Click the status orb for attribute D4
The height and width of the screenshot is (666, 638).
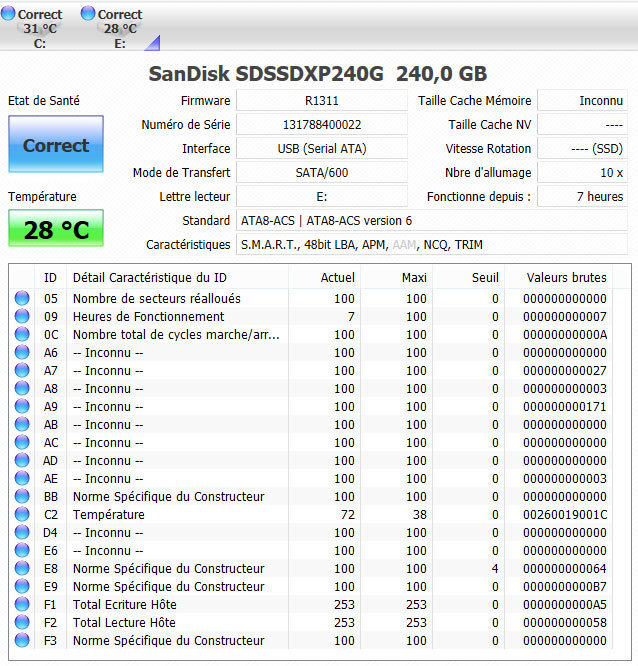coord(22,532)
